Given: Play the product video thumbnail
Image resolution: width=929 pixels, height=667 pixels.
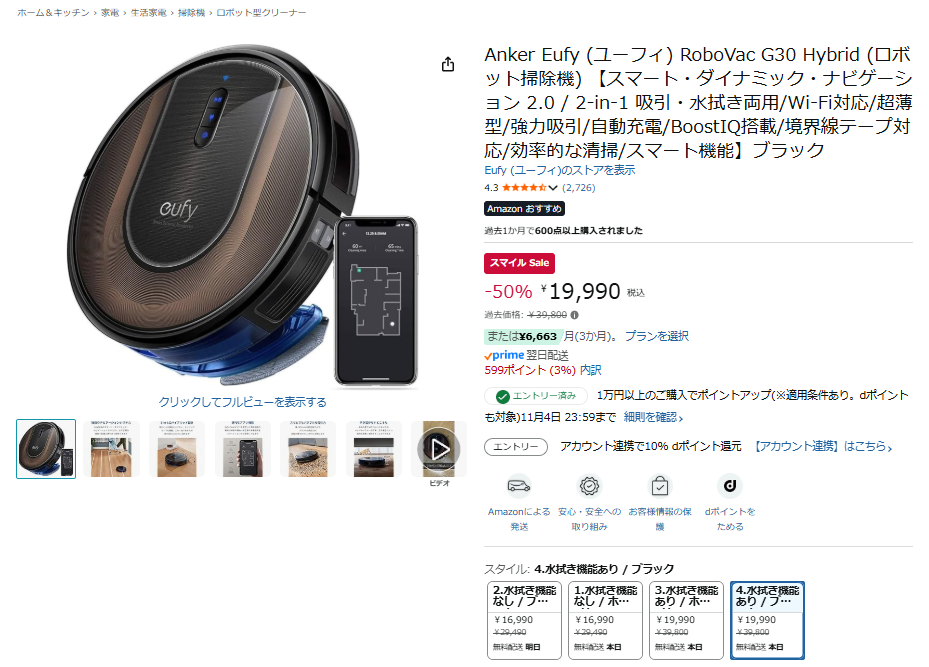Looking at the screenshot, I should tap(439, 449).
